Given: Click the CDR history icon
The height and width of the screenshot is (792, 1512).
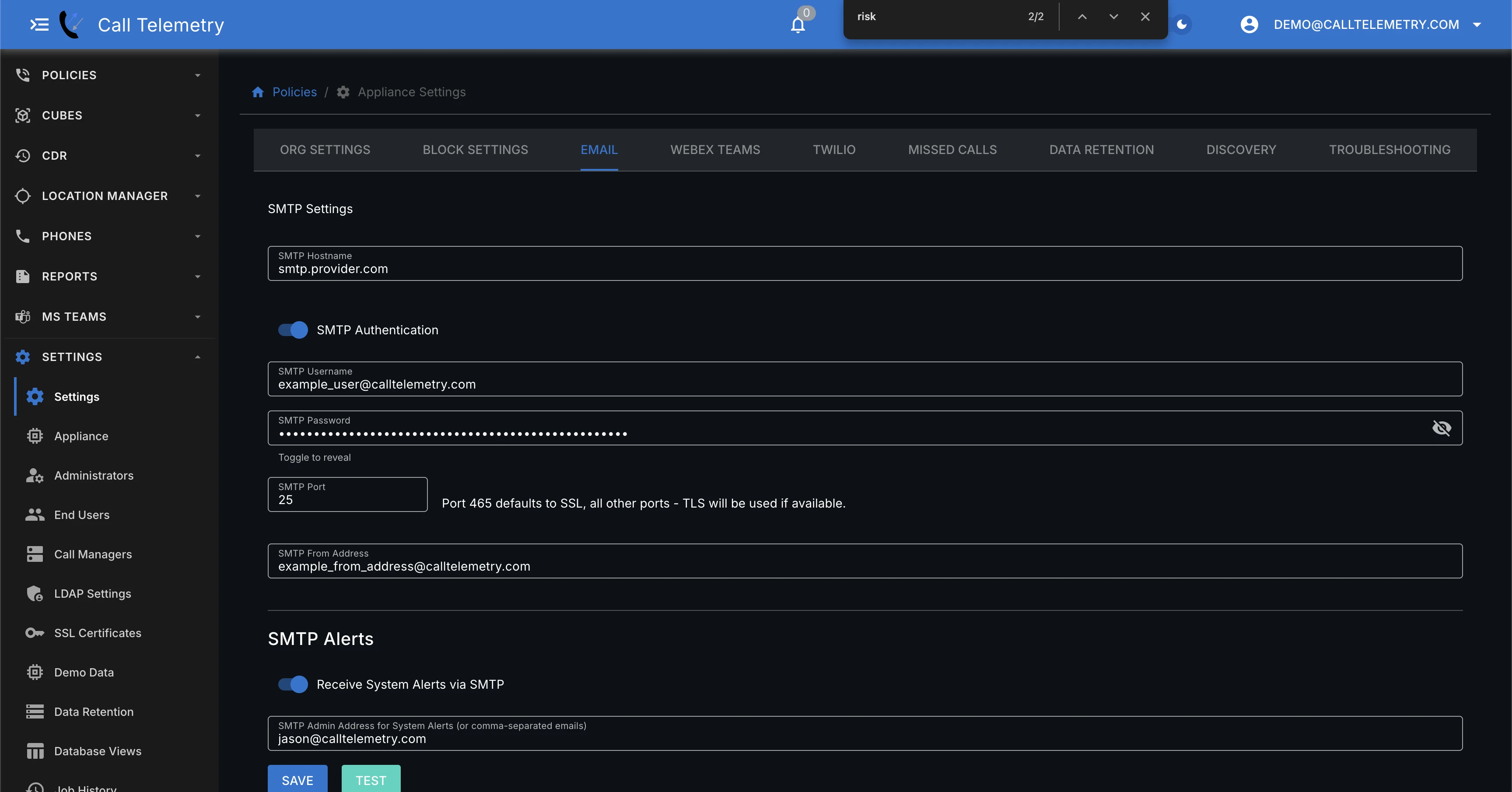Looking at the screenshot, I should (x=23, y=156).
